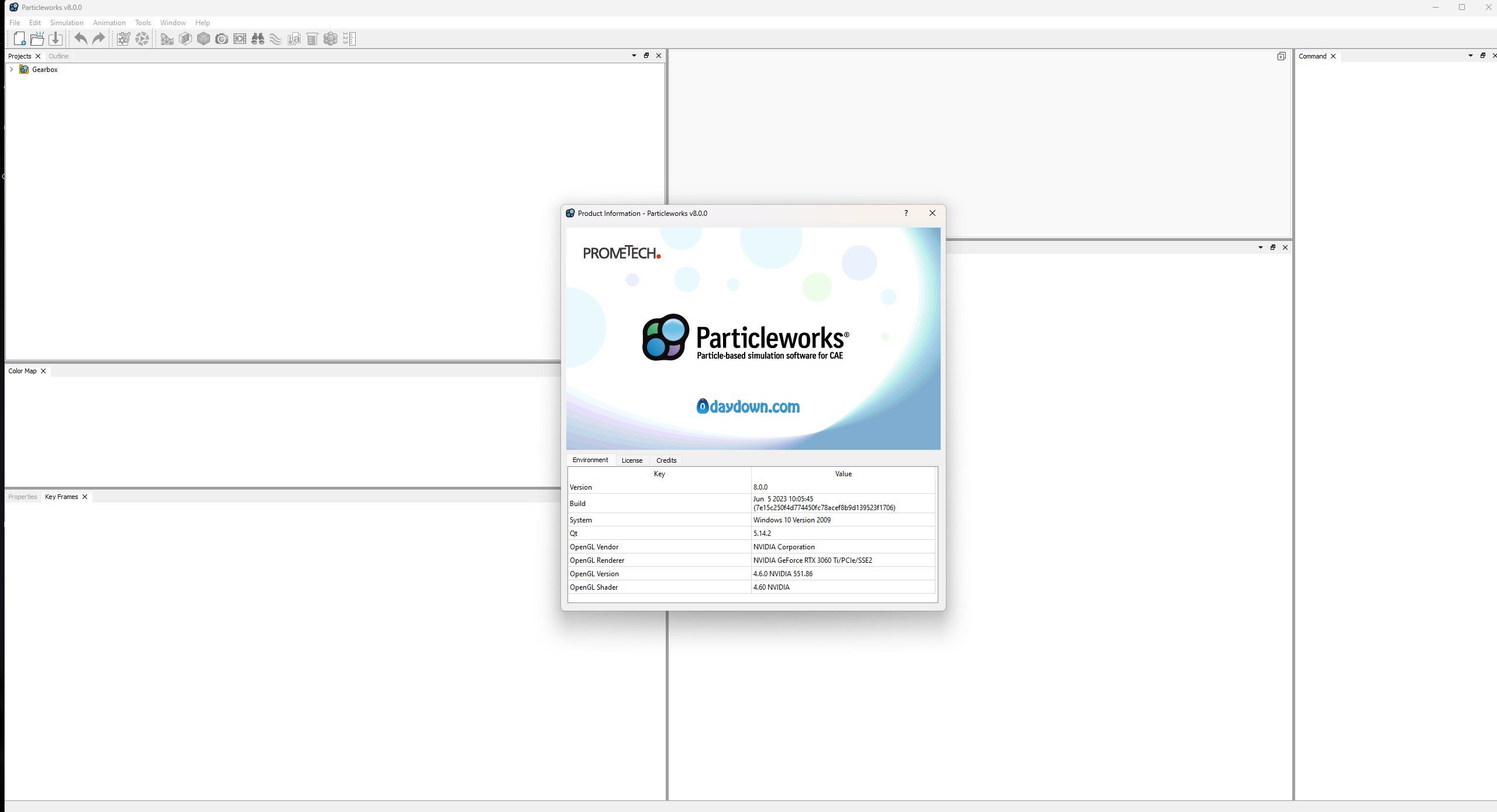Image resolution: width=1497 pixels, height=812 pixels.
Task: Click the roller-coaster track toolbar icon
Action: click(167, 39)
